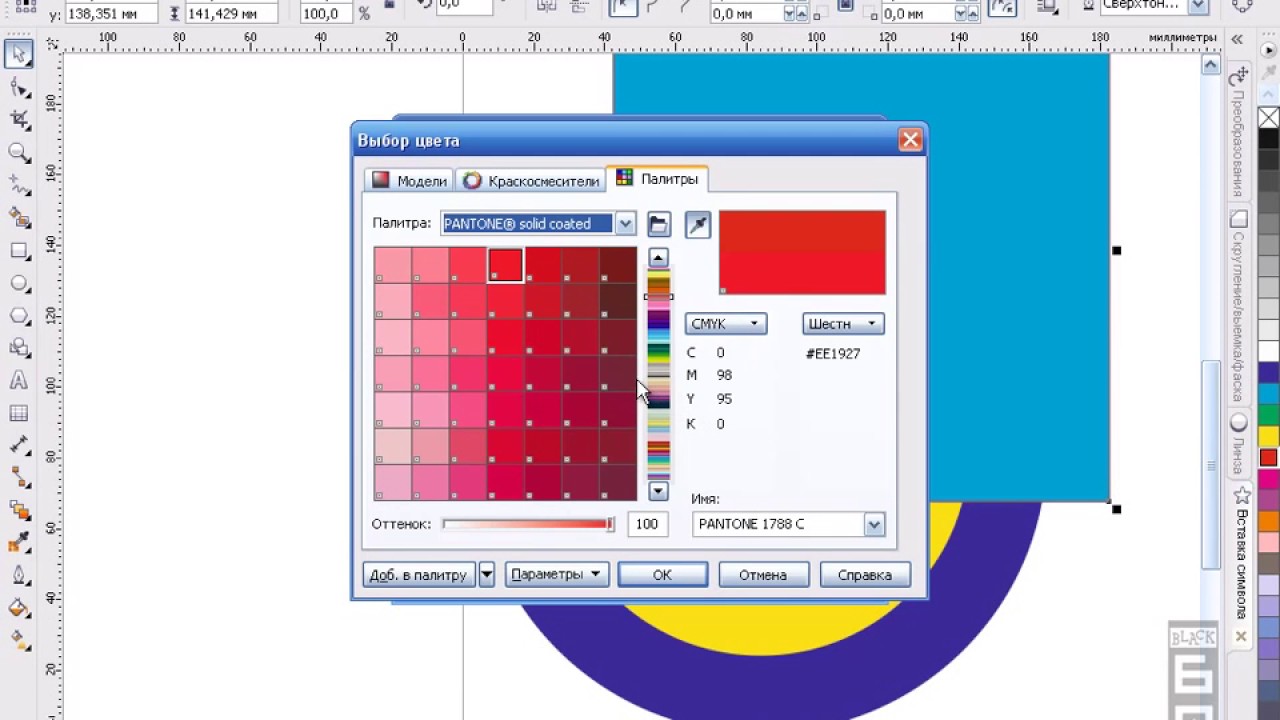Pick black swatch in side color palette

(x=1268, y=139)
